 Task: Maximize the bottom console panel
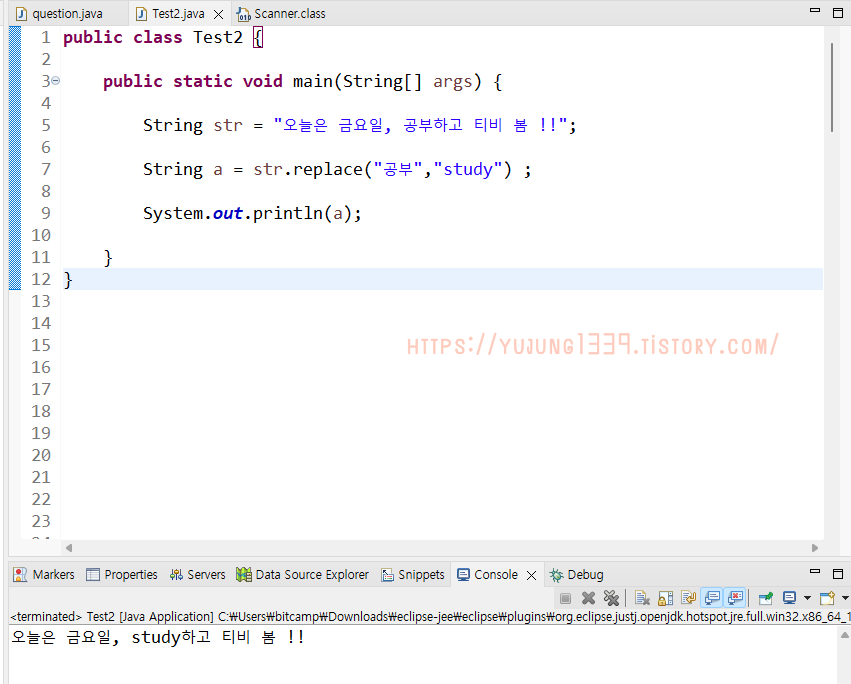838,574
